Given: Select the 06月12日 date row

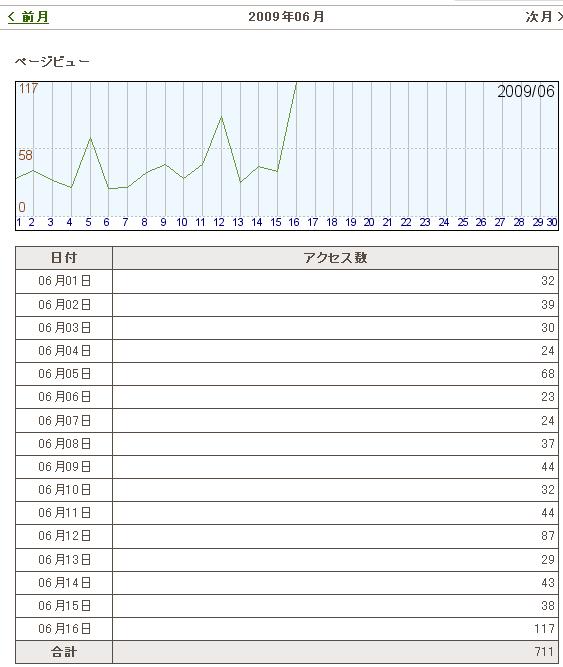Looking at the screenshot, I should [x=287, y=536].
